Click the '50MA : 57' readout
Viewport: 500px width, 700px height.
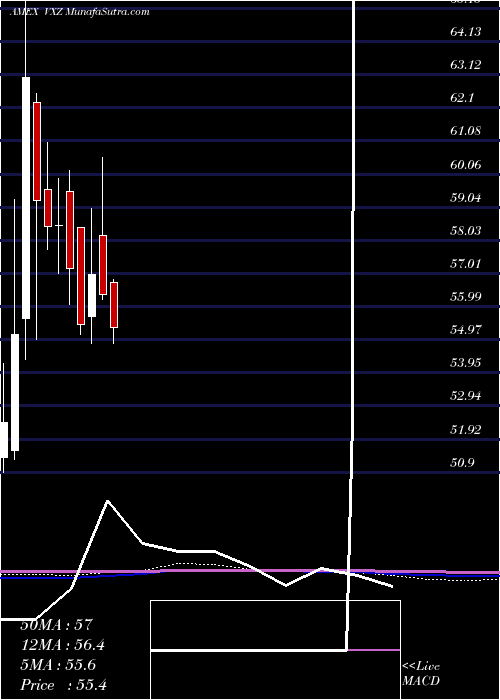(x=56, y=625)
